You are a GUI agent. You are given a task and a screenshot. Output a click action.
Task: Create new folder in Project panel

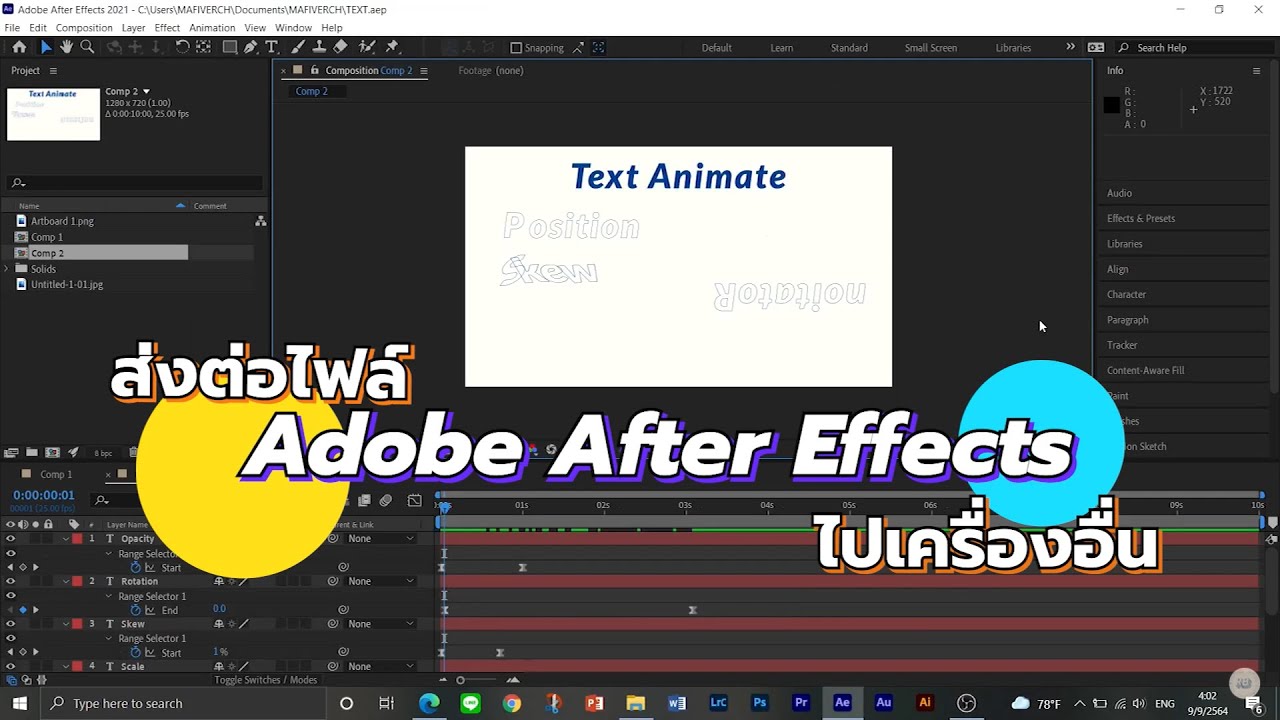click(x=32, y=453)
